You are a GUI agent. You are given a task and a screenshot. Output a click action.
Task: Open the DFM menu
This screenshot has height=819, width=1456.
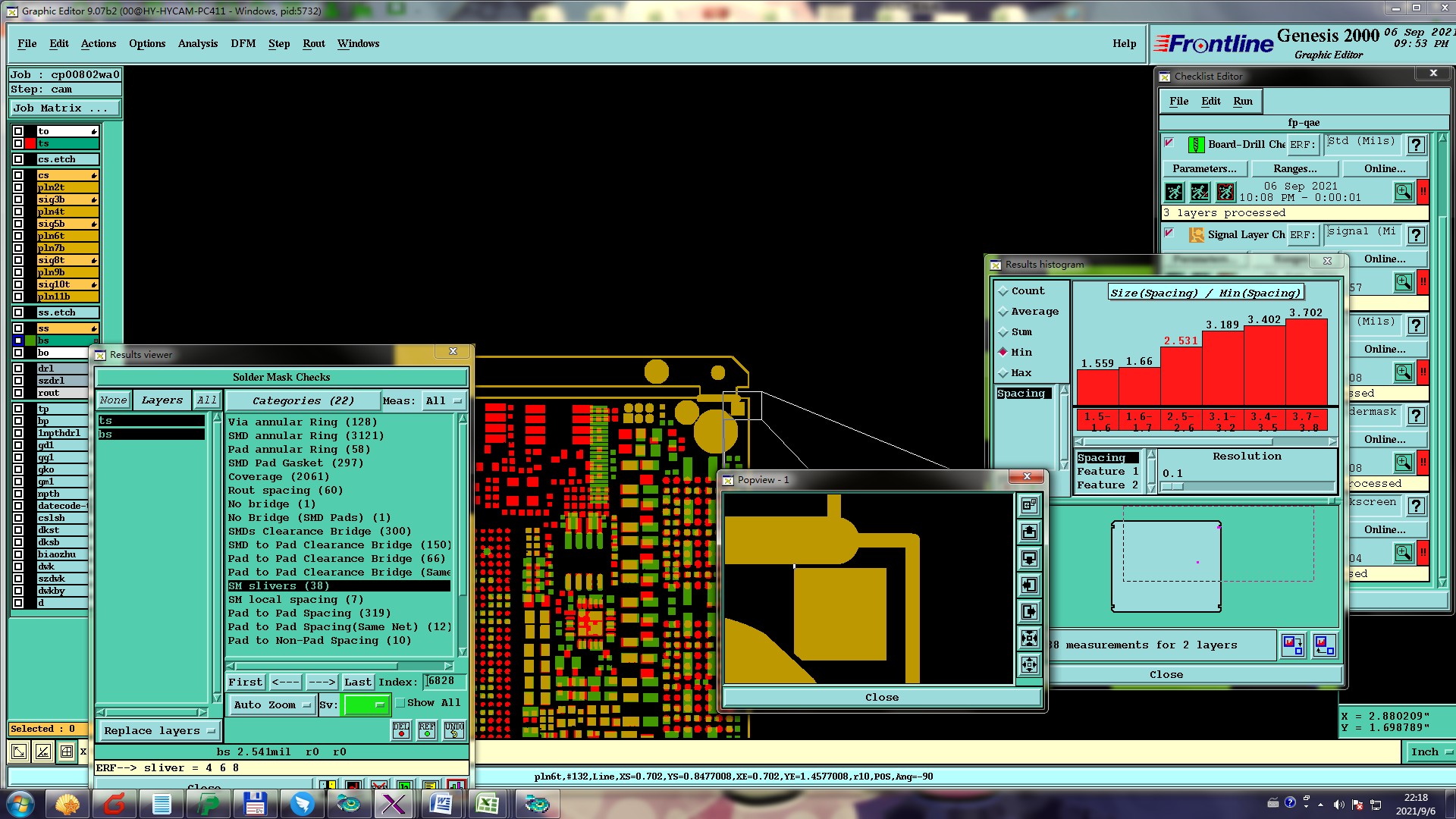(x=243, y=43)
